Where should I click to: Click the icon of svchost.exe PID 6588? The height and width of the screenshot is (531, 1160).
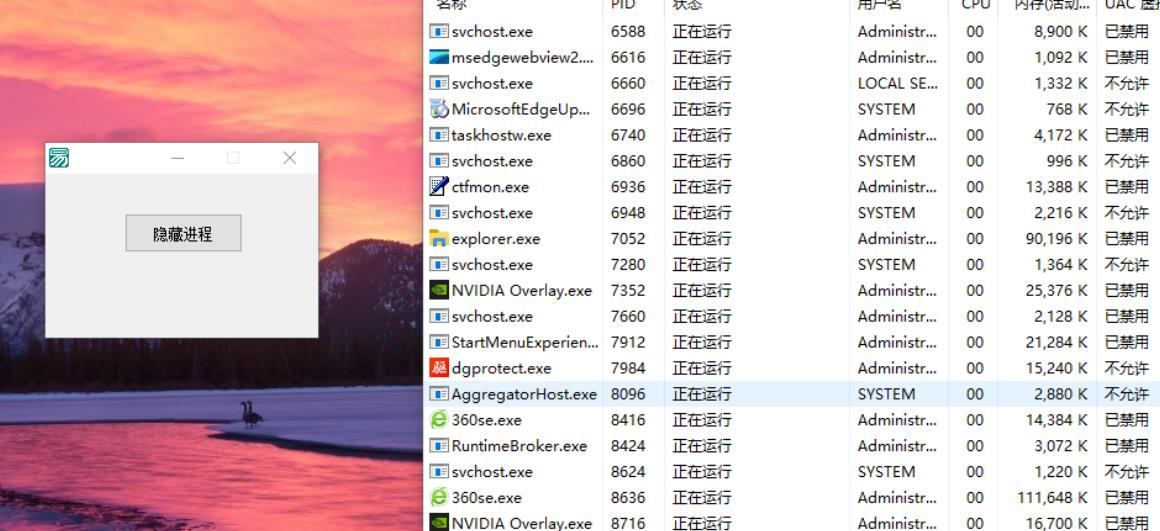439,32
